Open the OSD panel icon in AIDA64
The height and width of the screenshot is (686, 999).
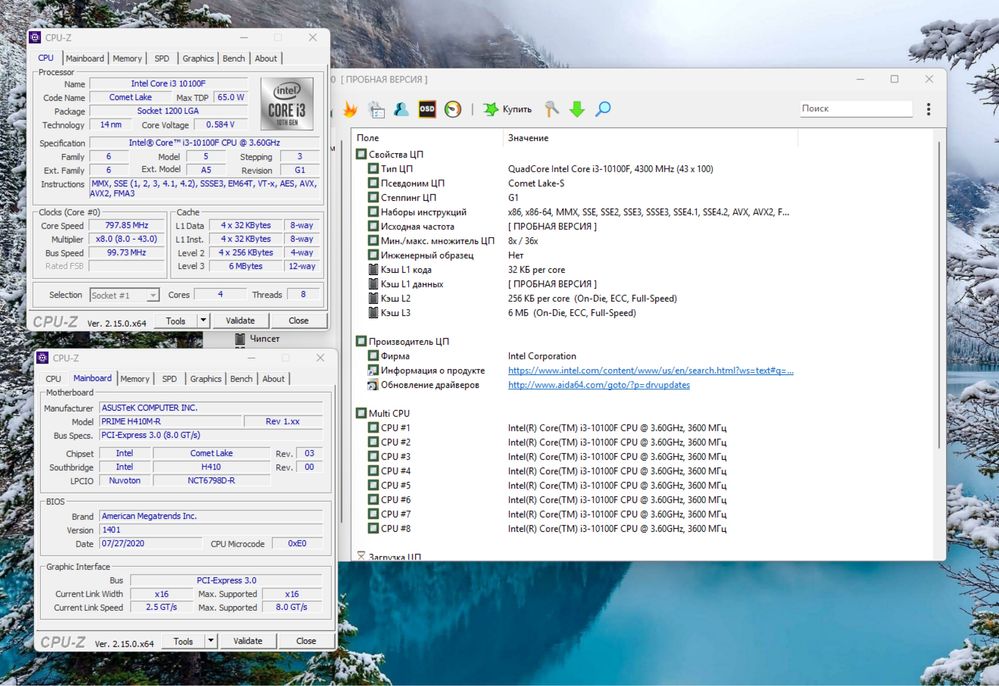tap(427, 109)
